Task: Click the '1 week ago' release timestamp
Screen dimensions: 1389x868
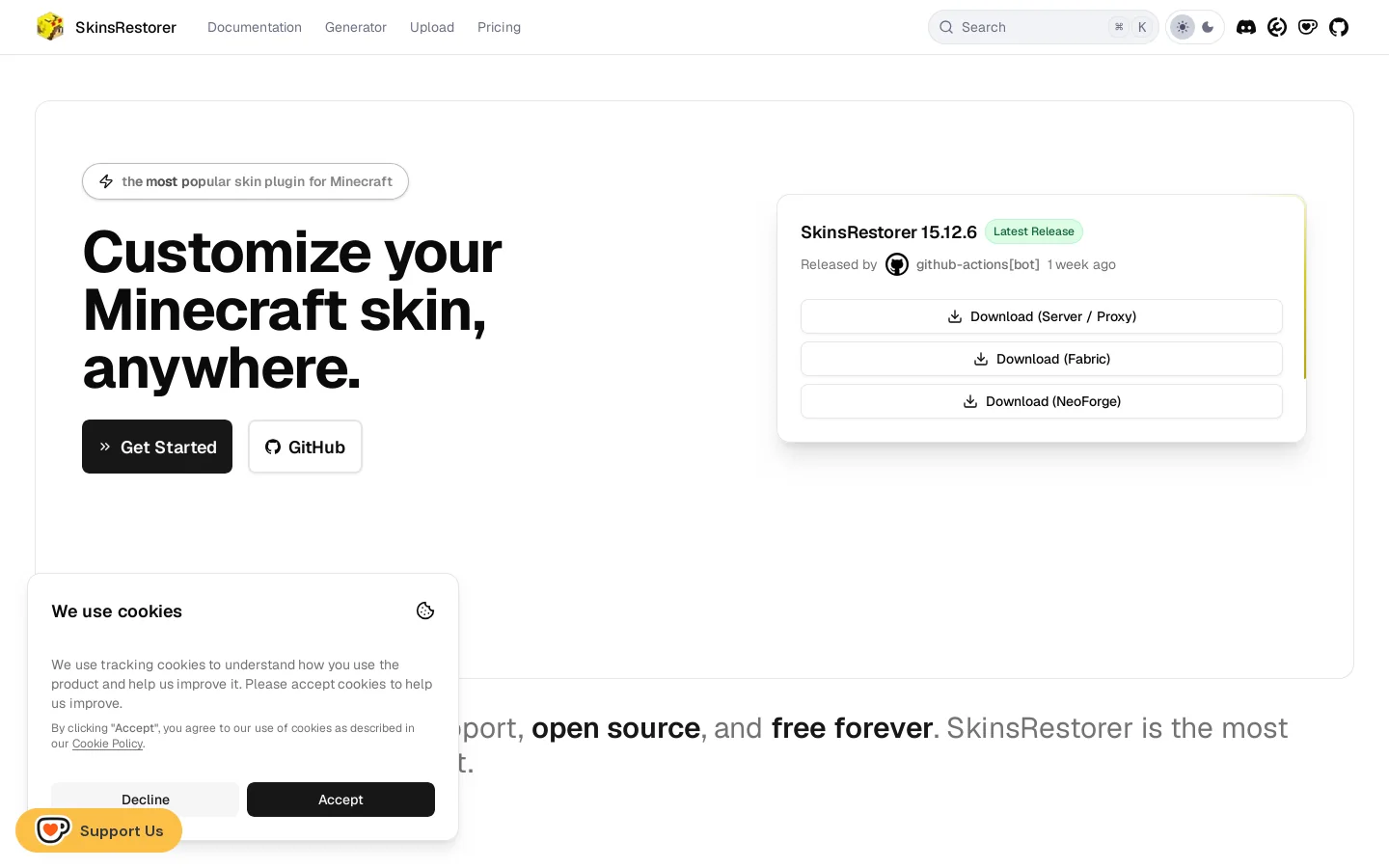Action: click(1081, 264)
